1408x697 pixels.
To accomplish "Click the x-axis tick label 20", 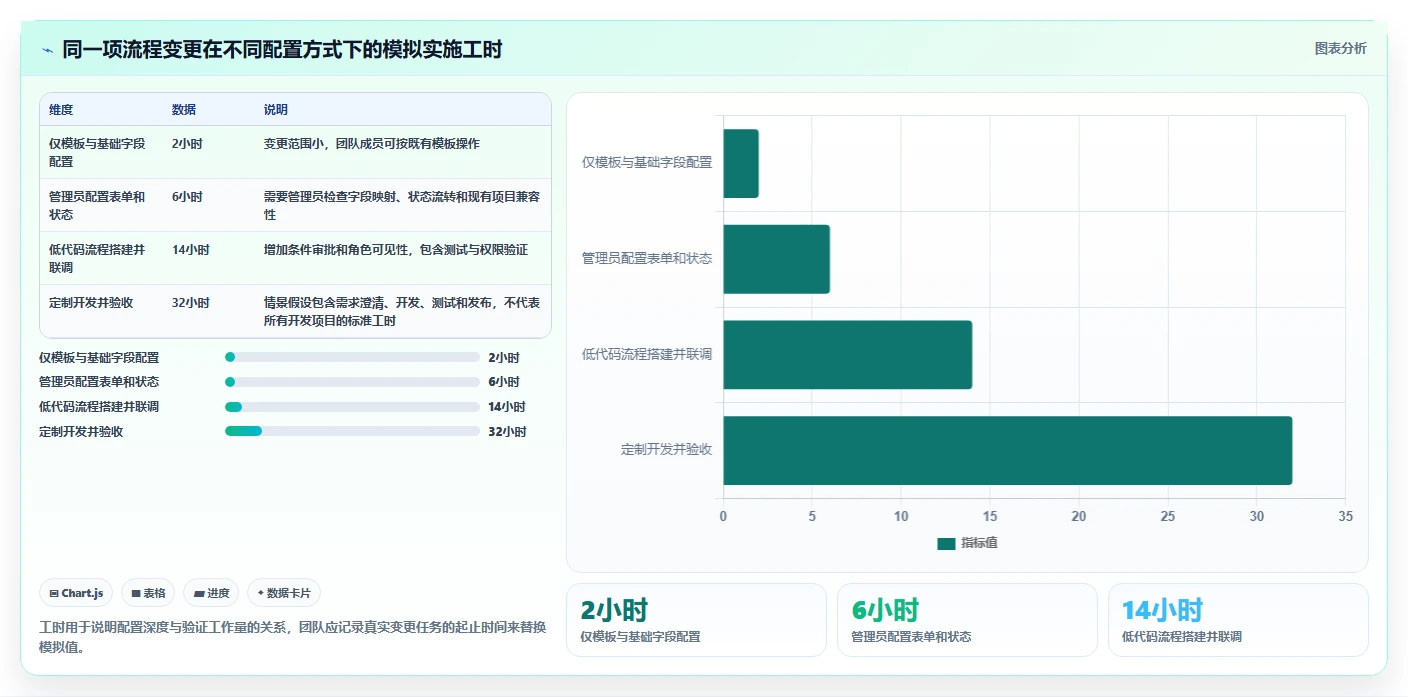I will [1079, 516].
